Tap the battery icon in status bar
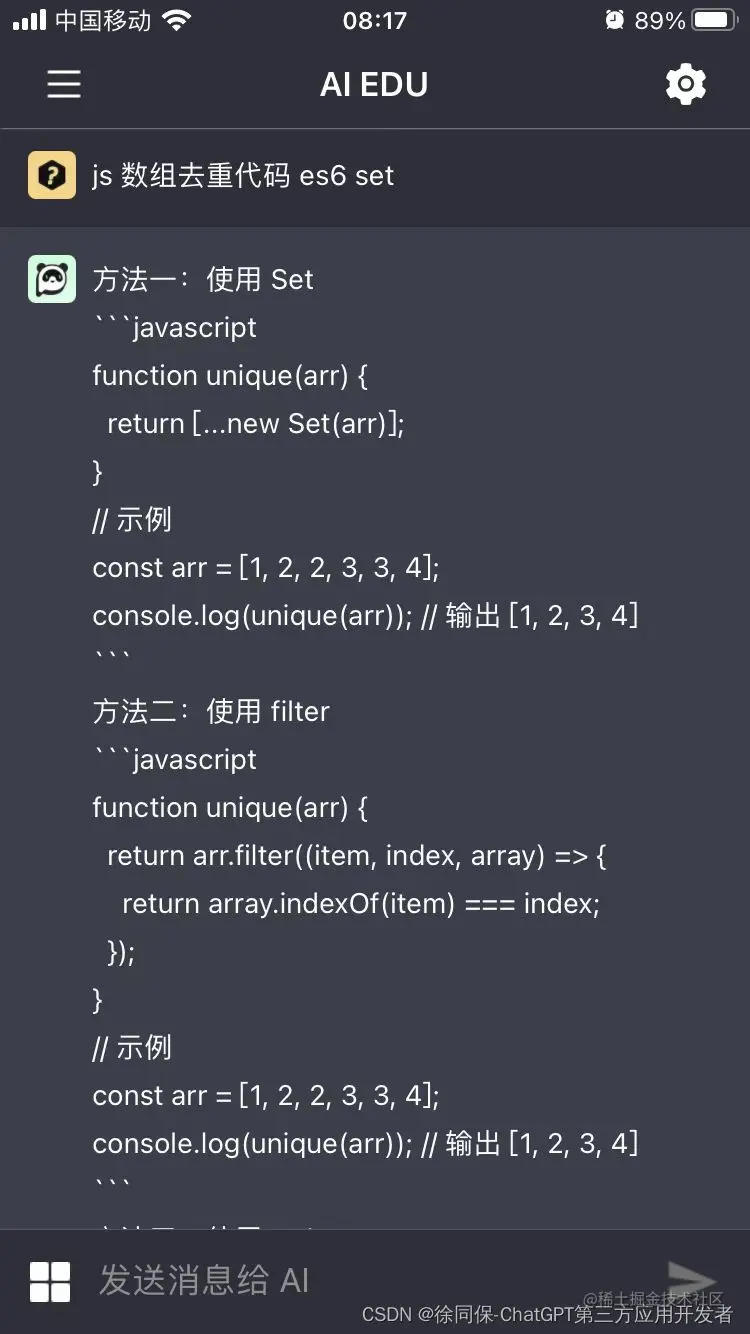The height and width of the screenshot is (1334, 750). pyautogui.click(x=716, y=20)
